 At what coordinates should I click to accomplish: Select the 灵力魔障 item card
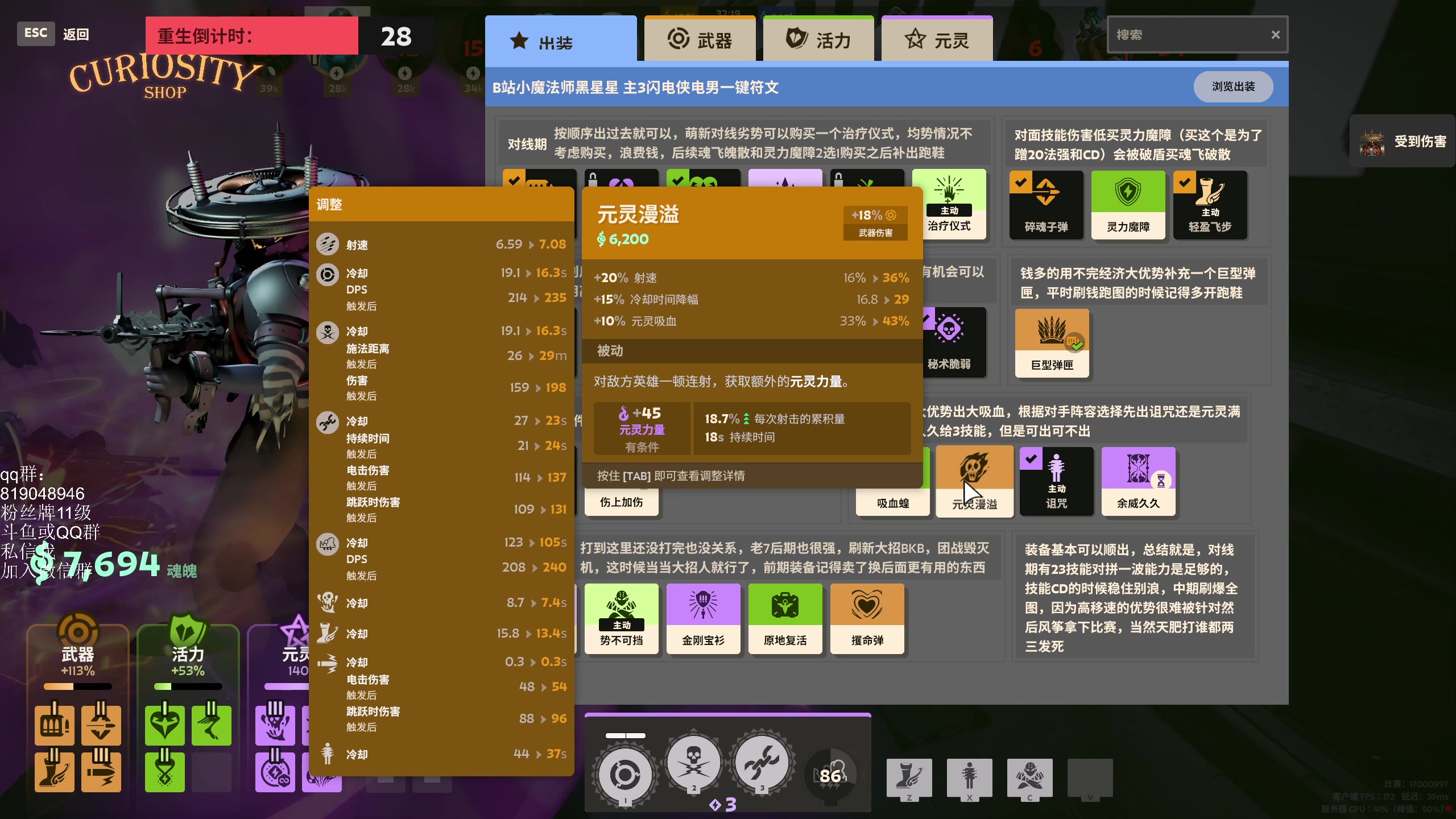click(1128, 206)
